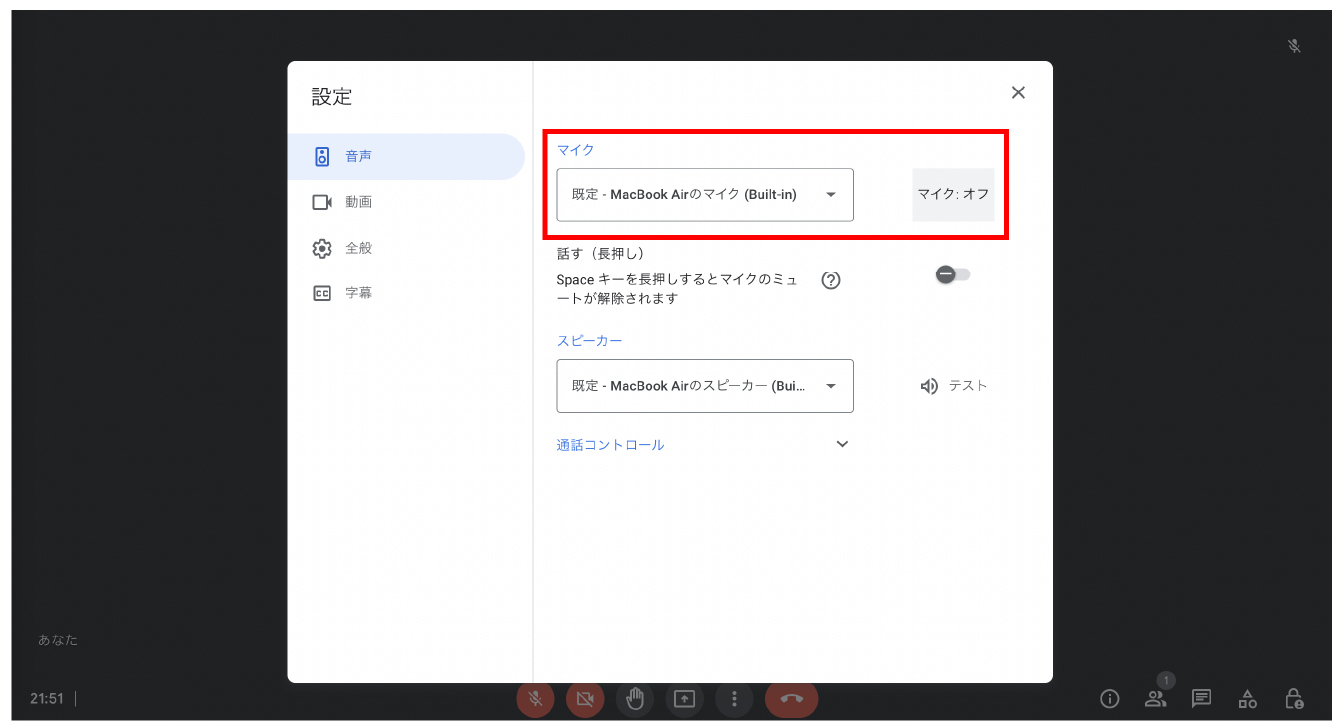This screenshot has width=1344, height=726.
Task: Click the speaker テスト button
Action: [954, 386]
